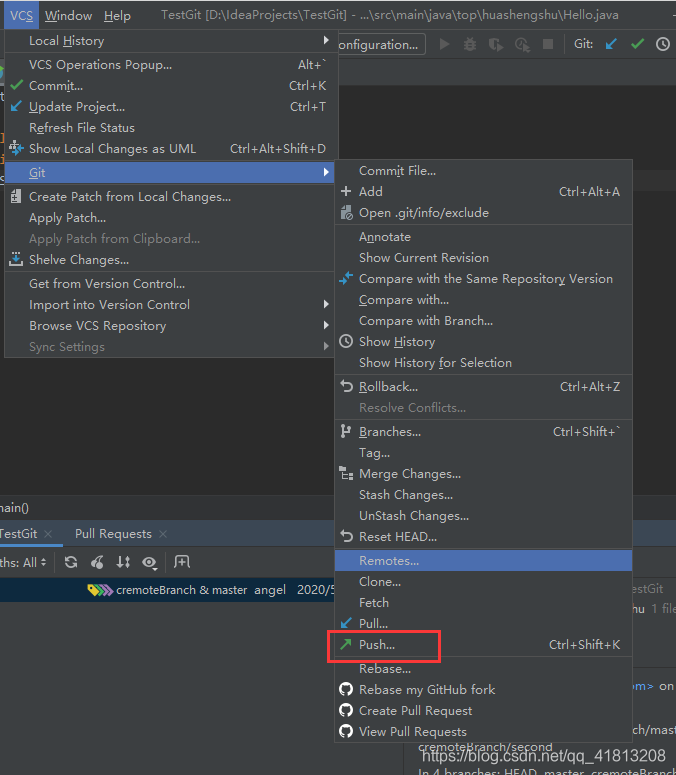Close the Pull Requests tab
This screenshot has width=676, height=775.
[163, 534]
